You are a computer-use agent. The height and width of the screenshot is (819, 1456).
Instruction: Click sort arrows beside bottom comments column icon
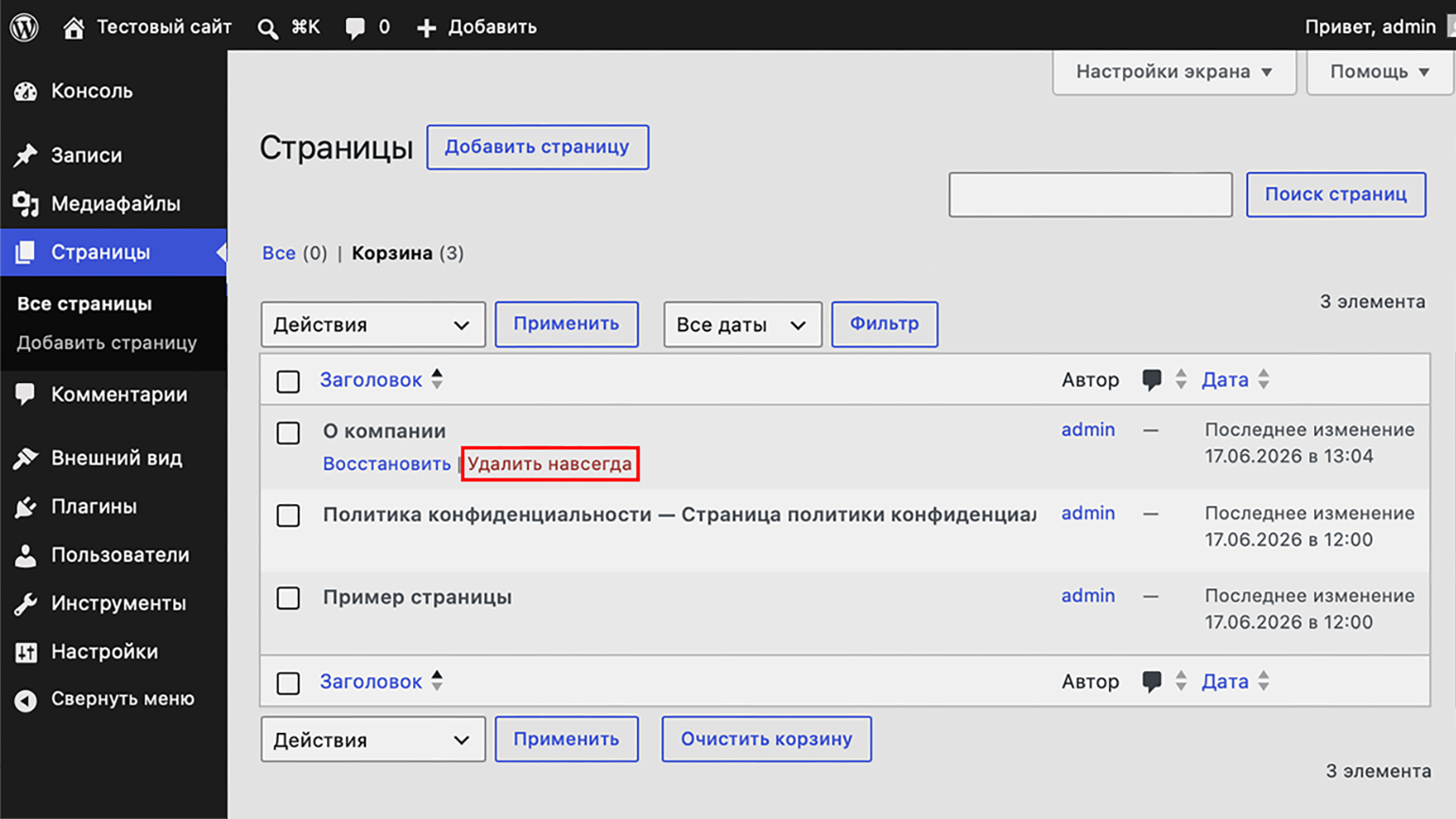click(x=1181, y=681)
